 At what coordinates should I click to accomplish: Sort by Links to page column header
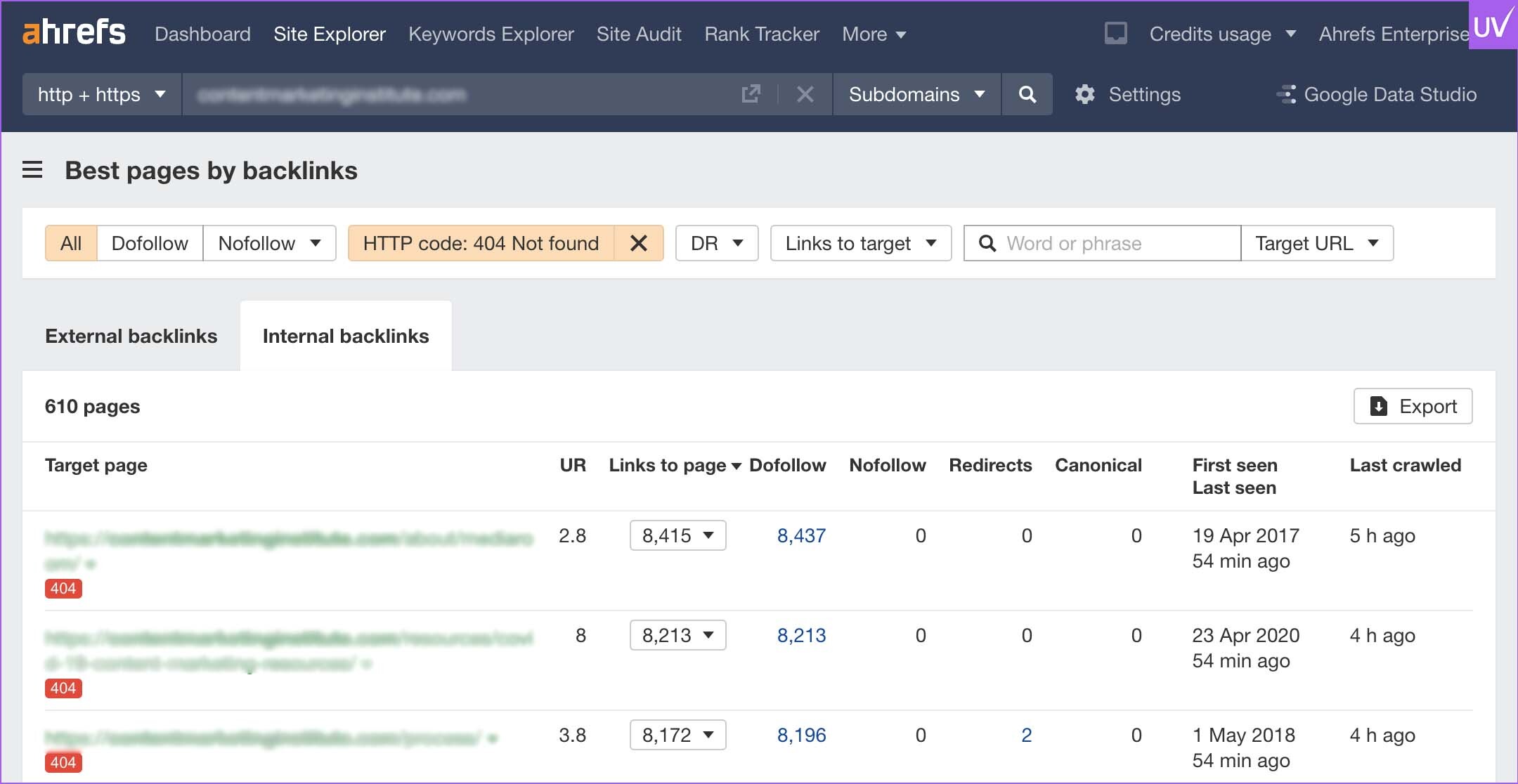675,465
